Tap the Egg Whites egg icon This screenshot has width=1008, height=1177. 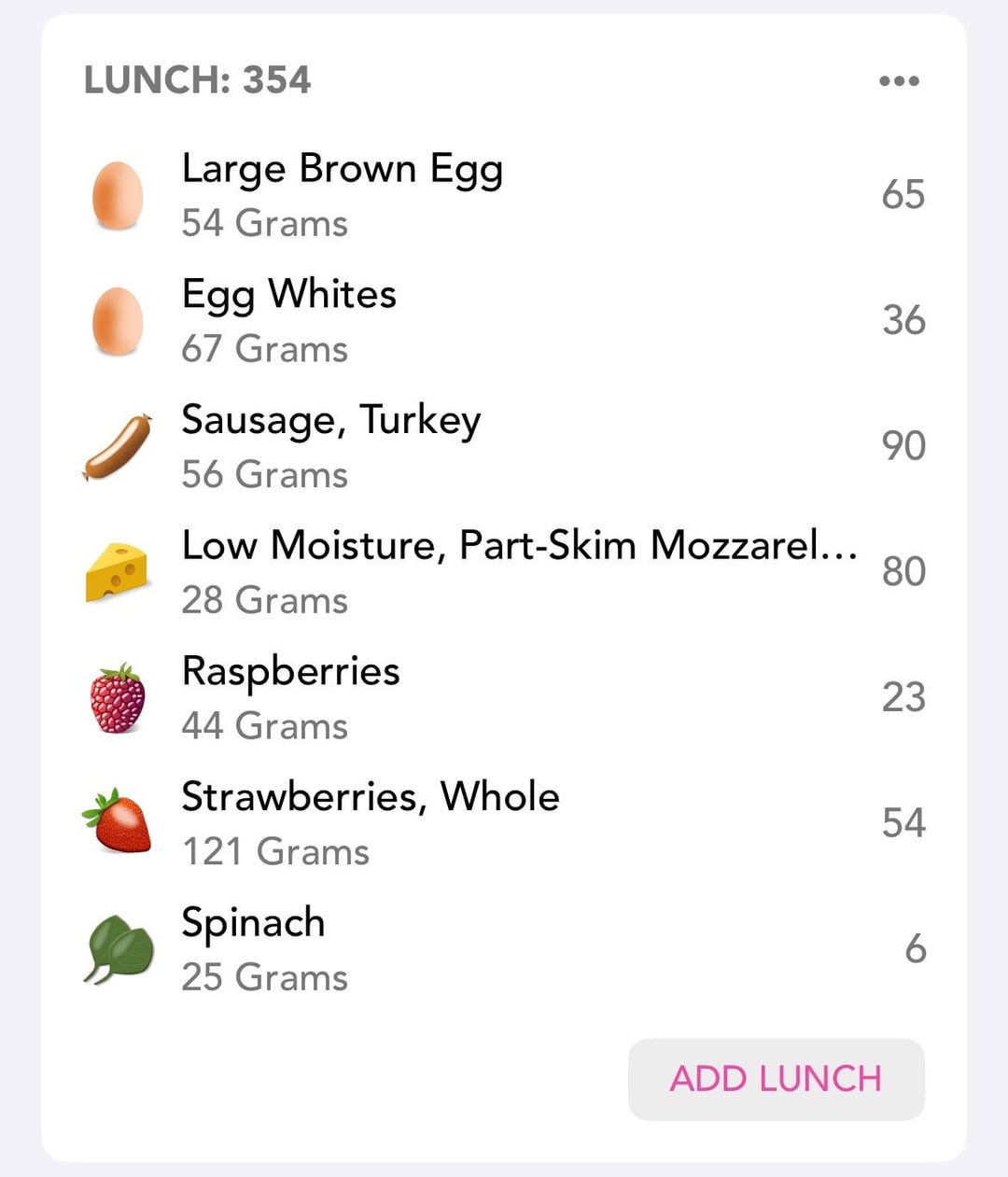pos(118,321)
